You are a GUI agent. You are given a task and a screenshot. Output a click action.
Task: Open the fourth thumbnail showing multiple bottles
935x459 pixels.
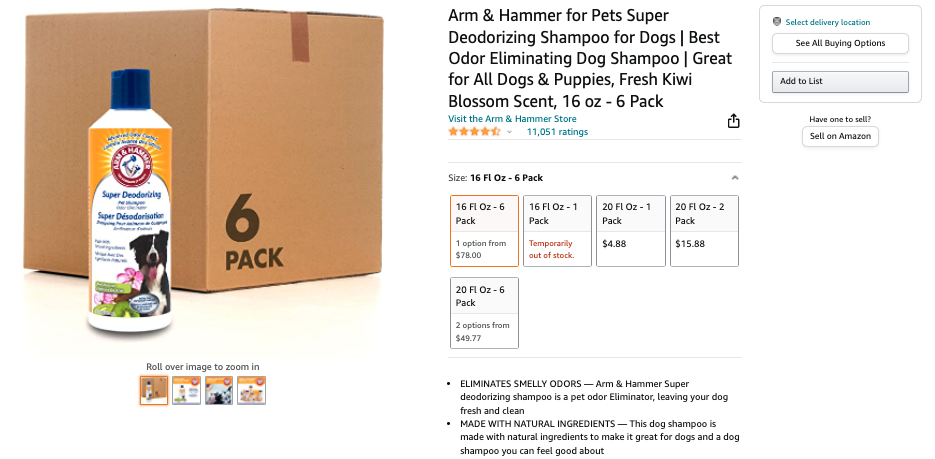pos(251,390)
